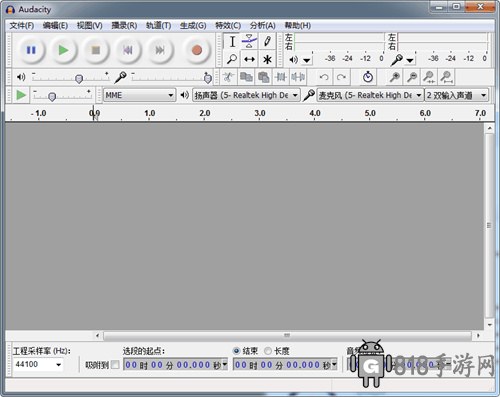
Task: Open the 轨道(T) menu
Action: pos(159,25)
